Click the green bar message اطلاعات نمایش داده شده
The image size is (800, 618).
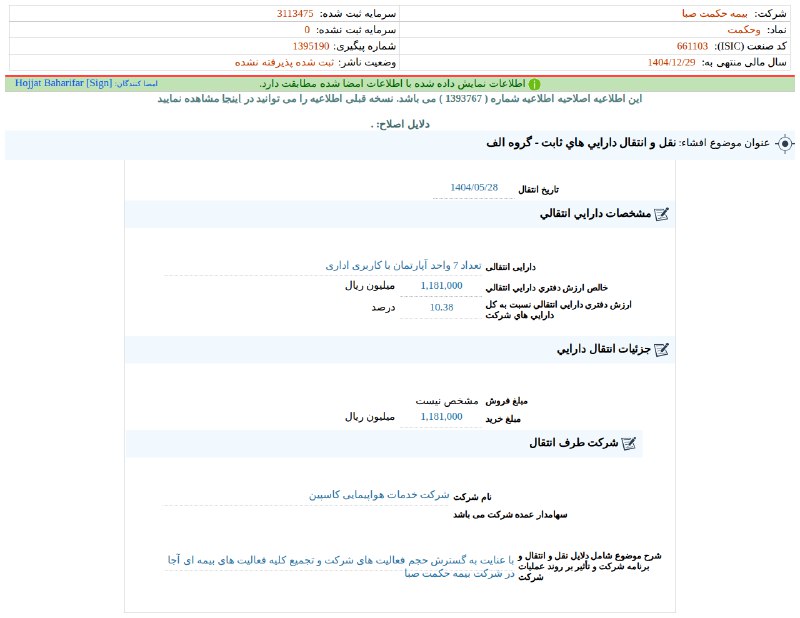(393, 84)
